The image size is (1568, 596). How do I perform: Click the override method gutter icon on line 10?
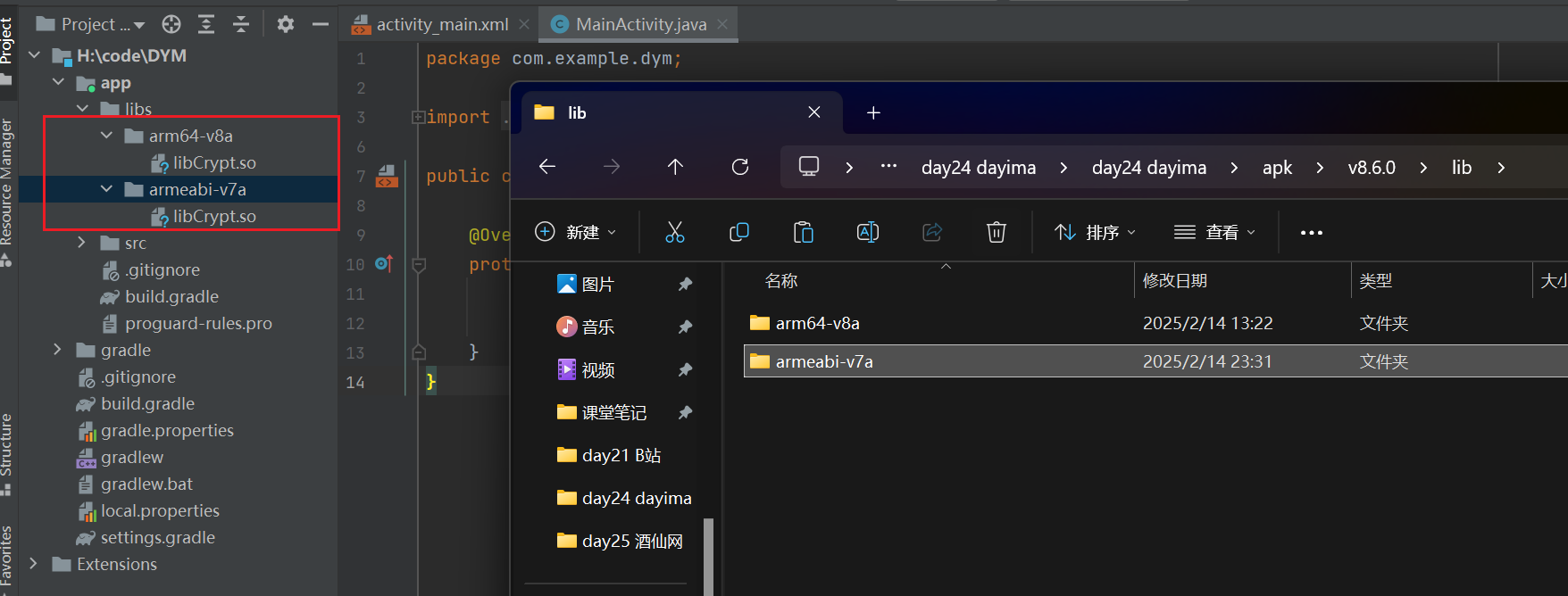pyautogui.click(x=384, y=264)
